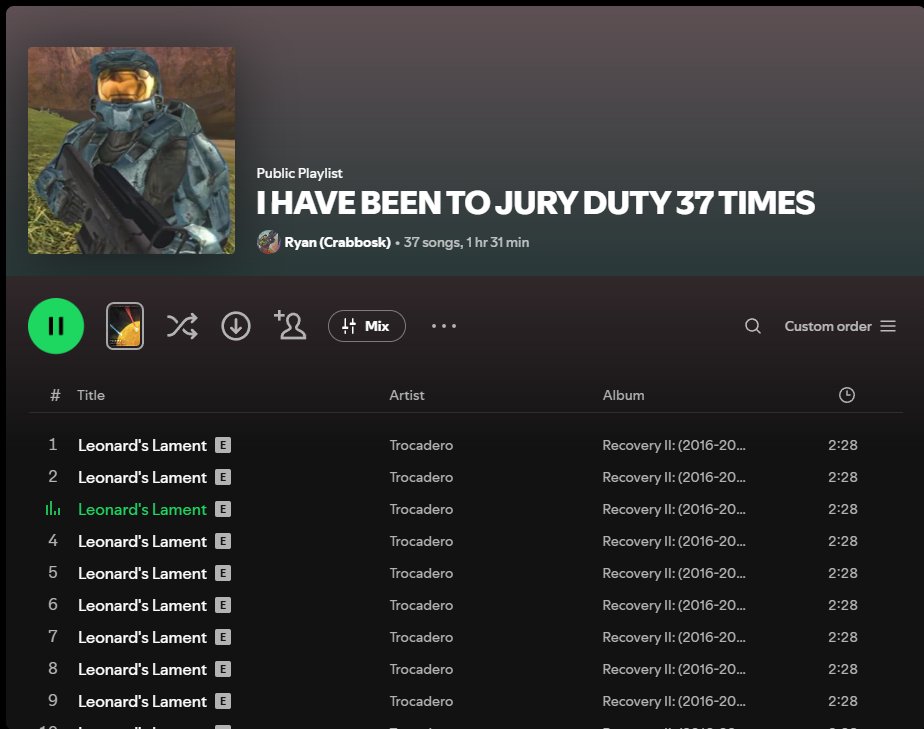Open artist Trocadero in row 7
Image resolution: width=924 pixels, height=729 pixels.
[x=421, y=637]
